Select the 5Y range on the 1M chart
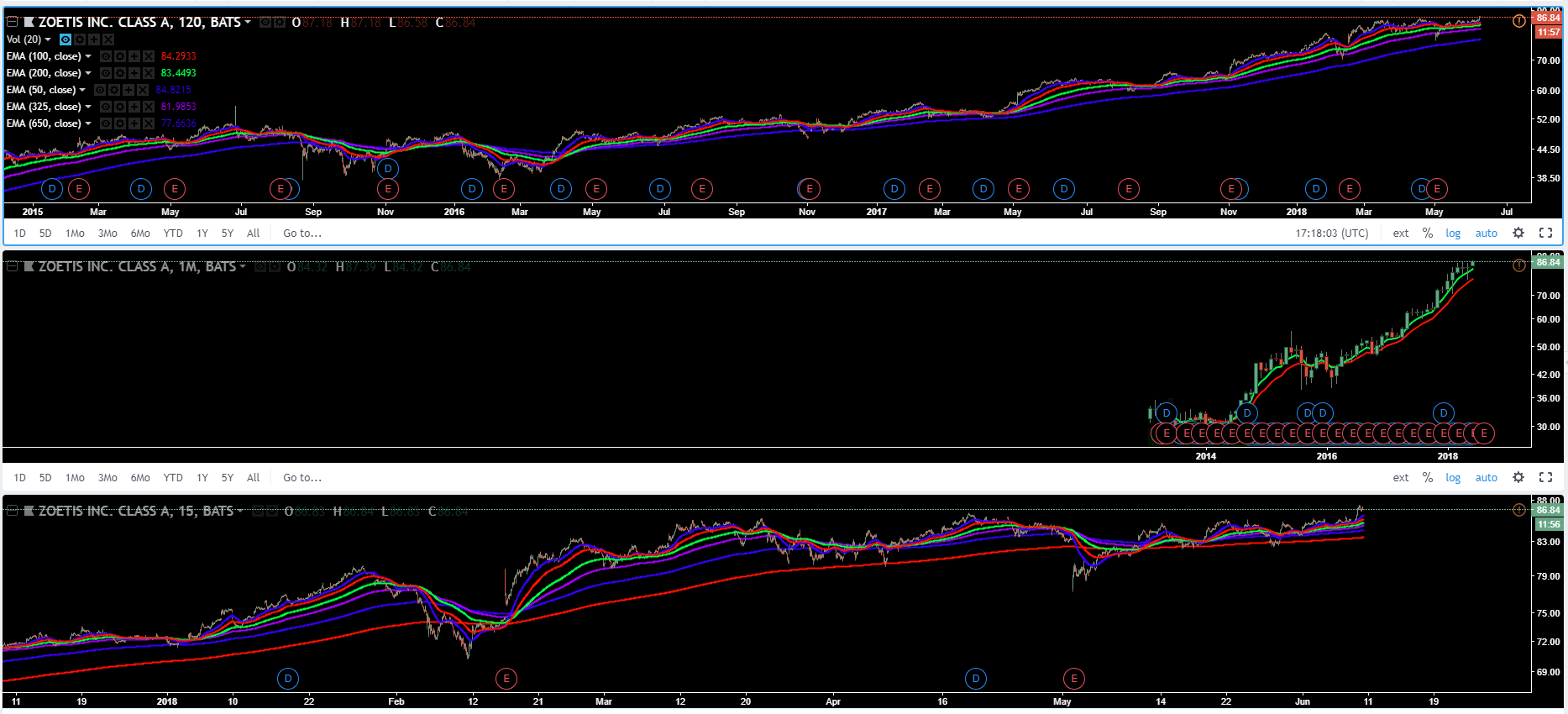This screenshot has height=714, width=1568. [228, 478]
